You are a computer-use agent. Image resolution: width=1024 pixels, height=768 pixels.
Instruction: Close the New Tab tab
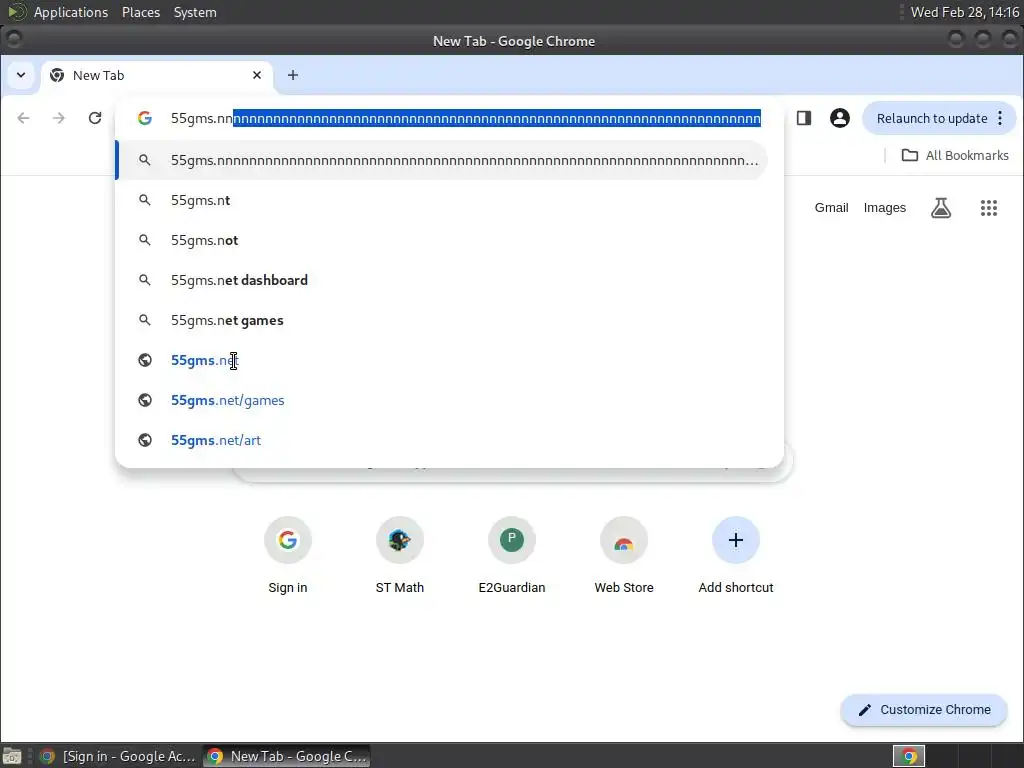point(257,75)
